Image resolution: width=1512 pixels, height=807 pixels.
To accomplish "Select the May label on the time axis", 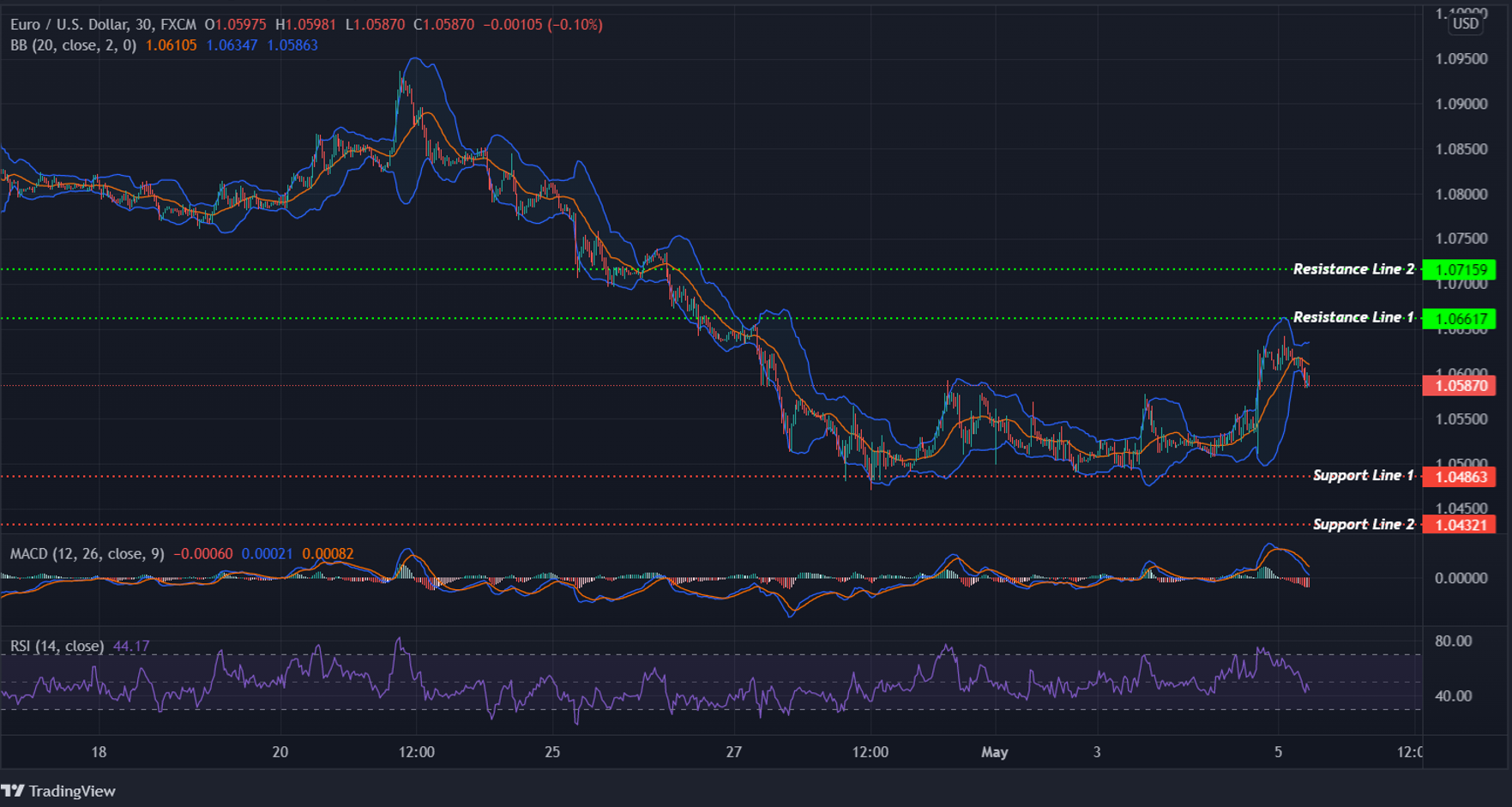I will (995, 752).
